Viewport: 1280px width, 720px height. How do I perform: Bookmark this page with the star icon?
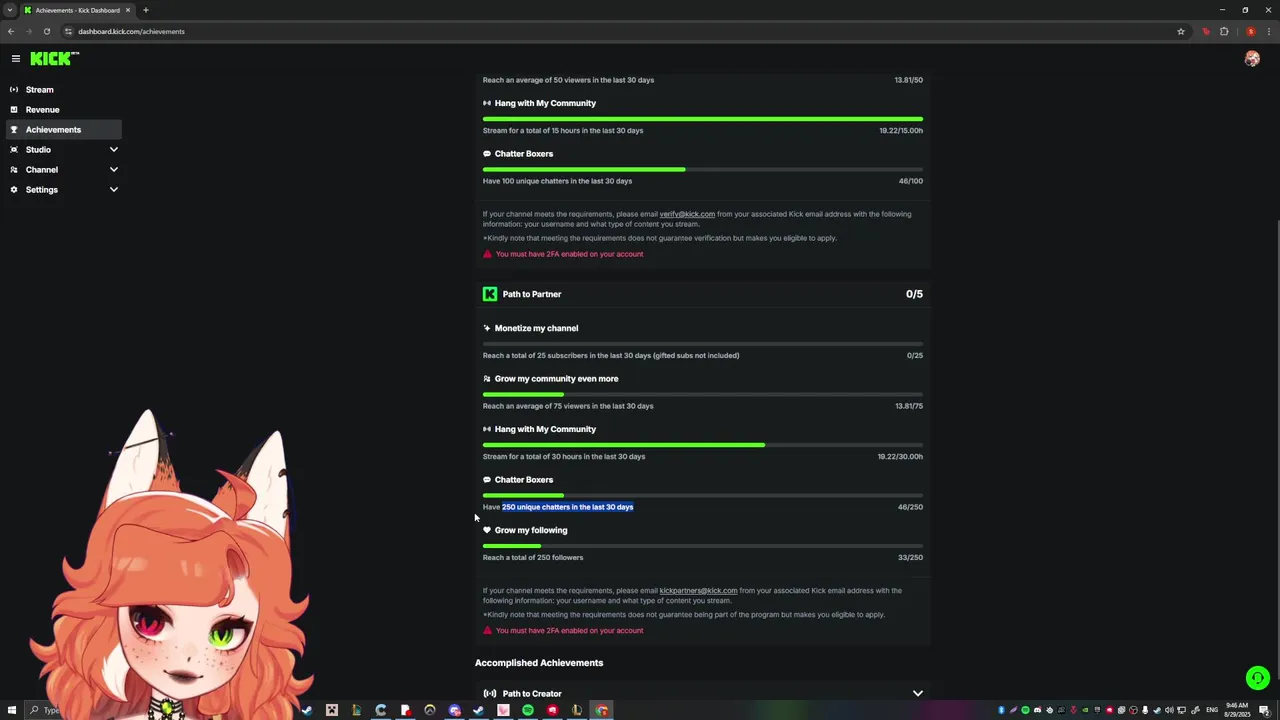pos(1181,31)
